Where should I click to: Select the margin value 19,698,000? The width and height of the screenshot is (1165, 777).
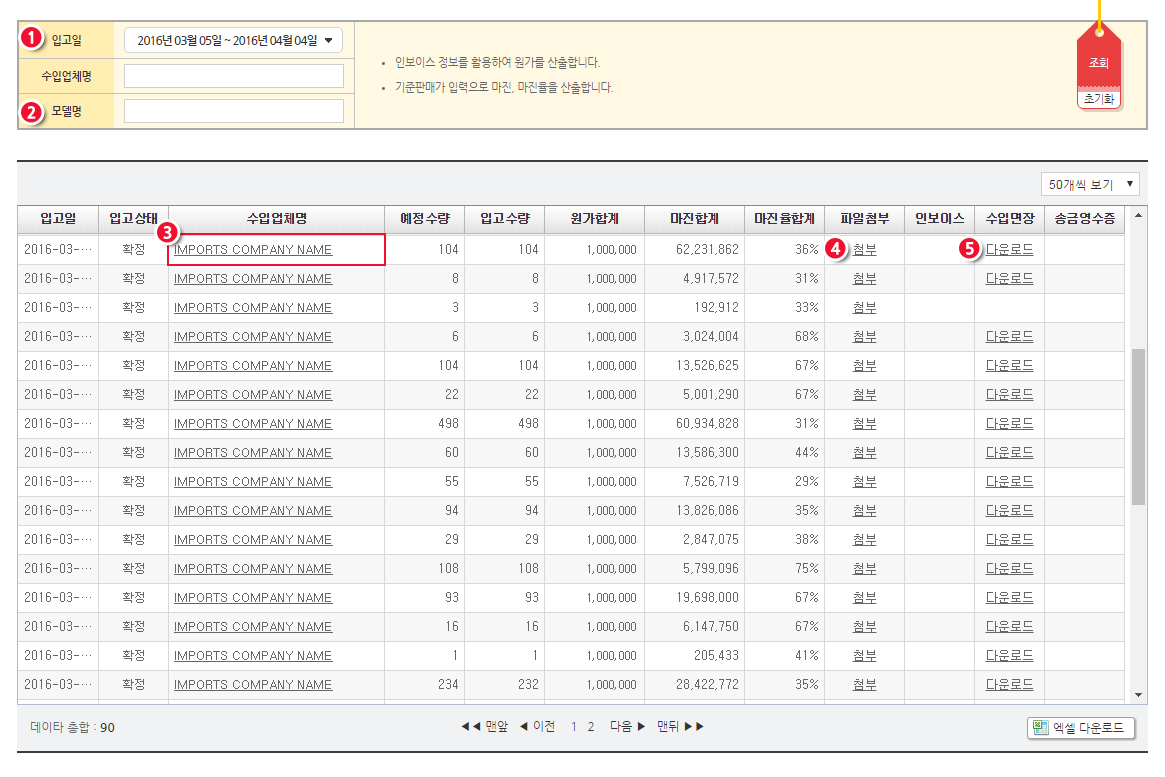click(x=707, y=597)
